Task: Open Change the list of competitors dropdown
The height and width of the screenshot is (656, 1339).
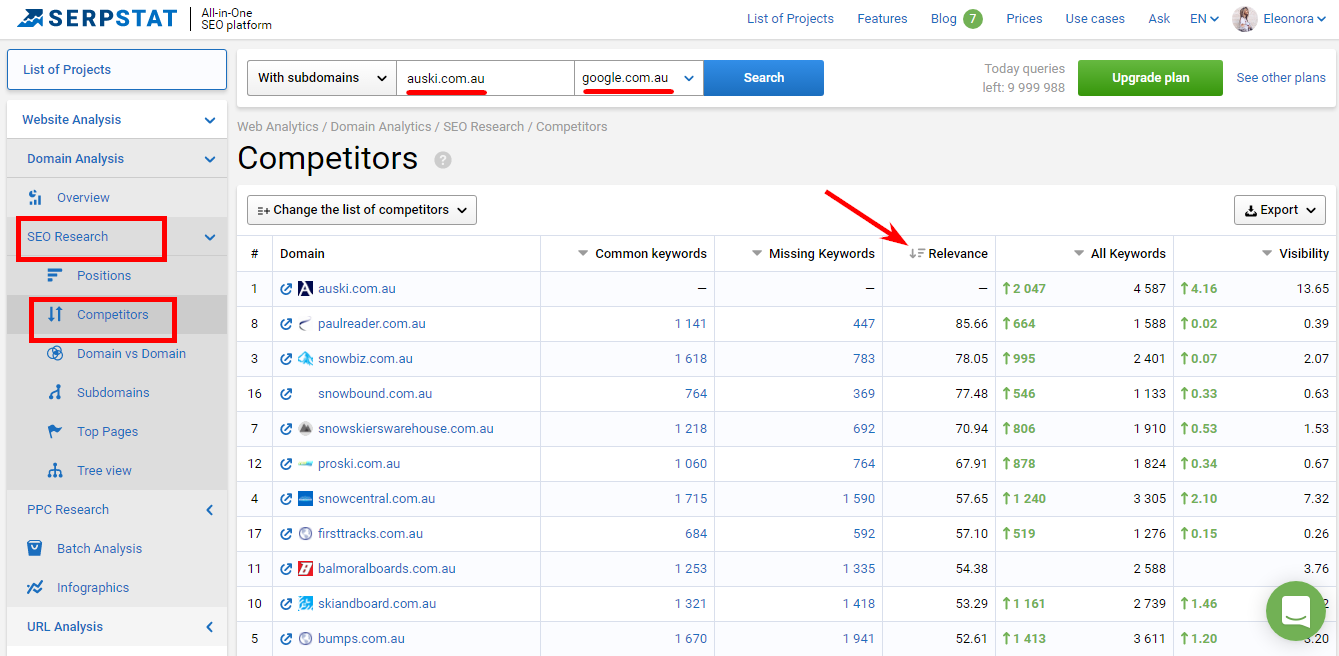Action: tap(362, 210)
